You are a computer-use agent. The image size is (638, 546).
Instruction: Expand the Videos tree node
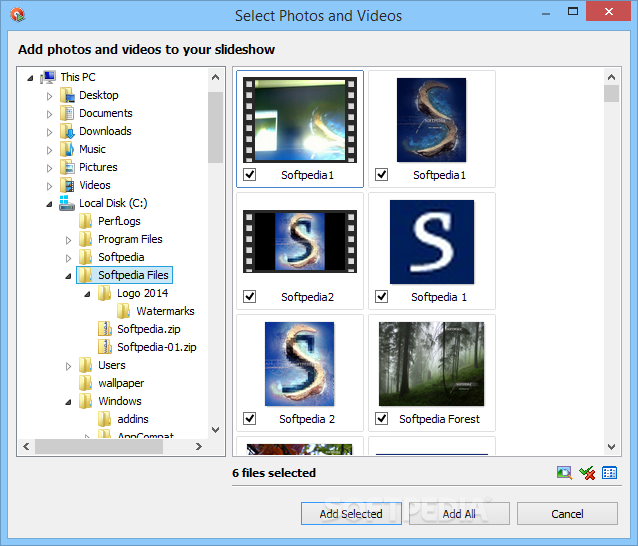coord(49,186)
